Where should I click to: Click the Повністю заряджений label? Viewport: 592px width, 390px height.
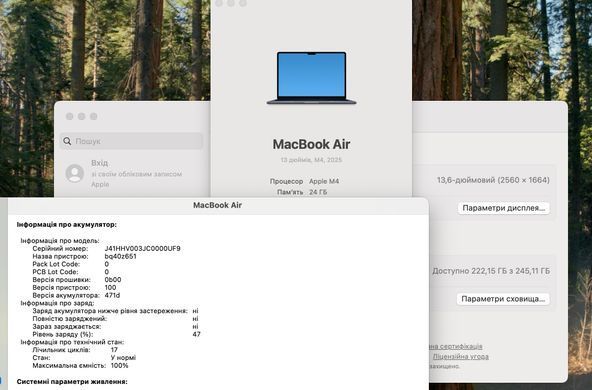coord(69,319)
